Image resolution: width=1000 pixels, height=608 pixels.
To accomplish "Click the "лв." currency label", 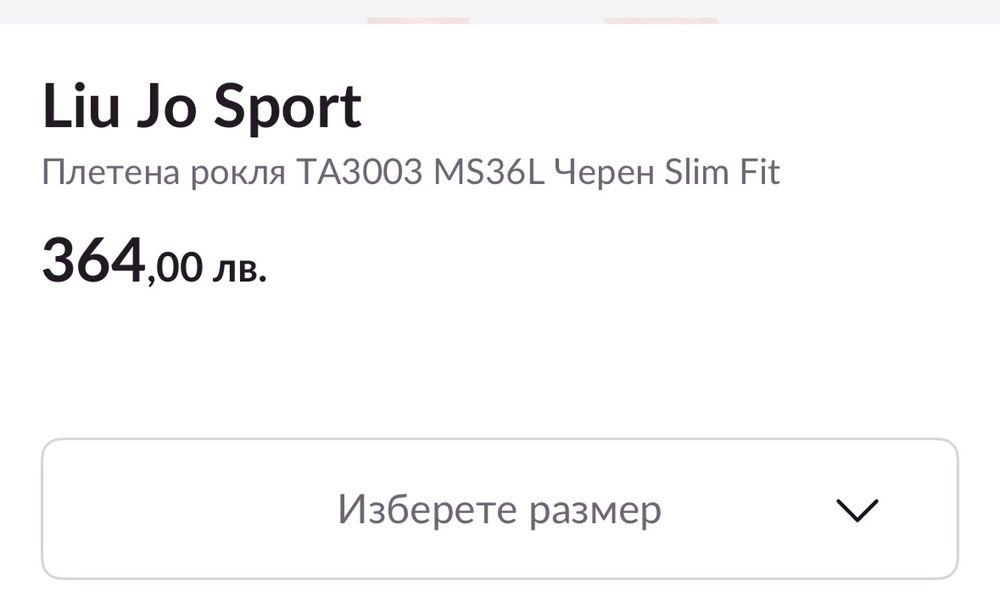I will click(239, 268).
